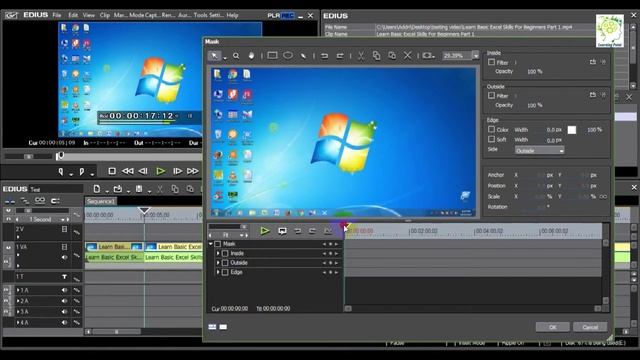
Task: Click the set In point icon
Action: [61, 172]
